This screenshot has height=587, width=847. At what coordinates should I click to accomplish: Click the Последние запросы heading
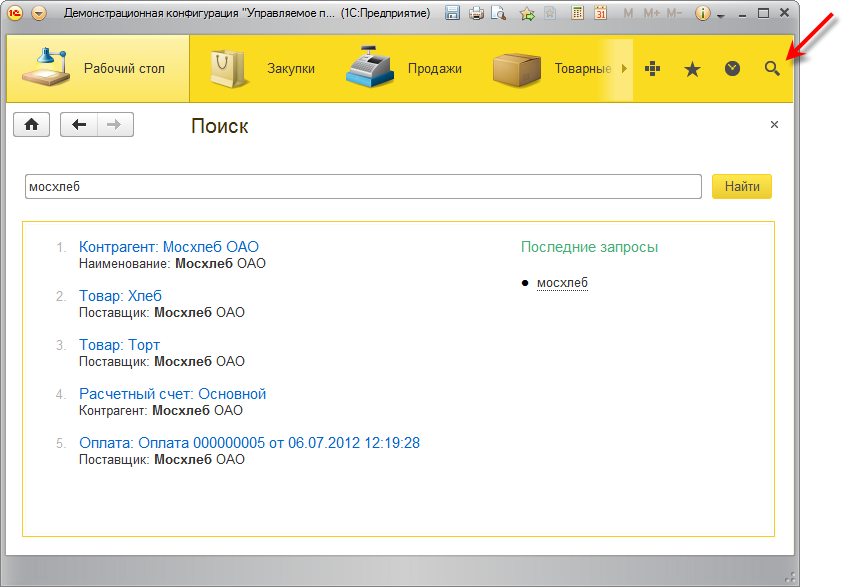coord(589,247)
